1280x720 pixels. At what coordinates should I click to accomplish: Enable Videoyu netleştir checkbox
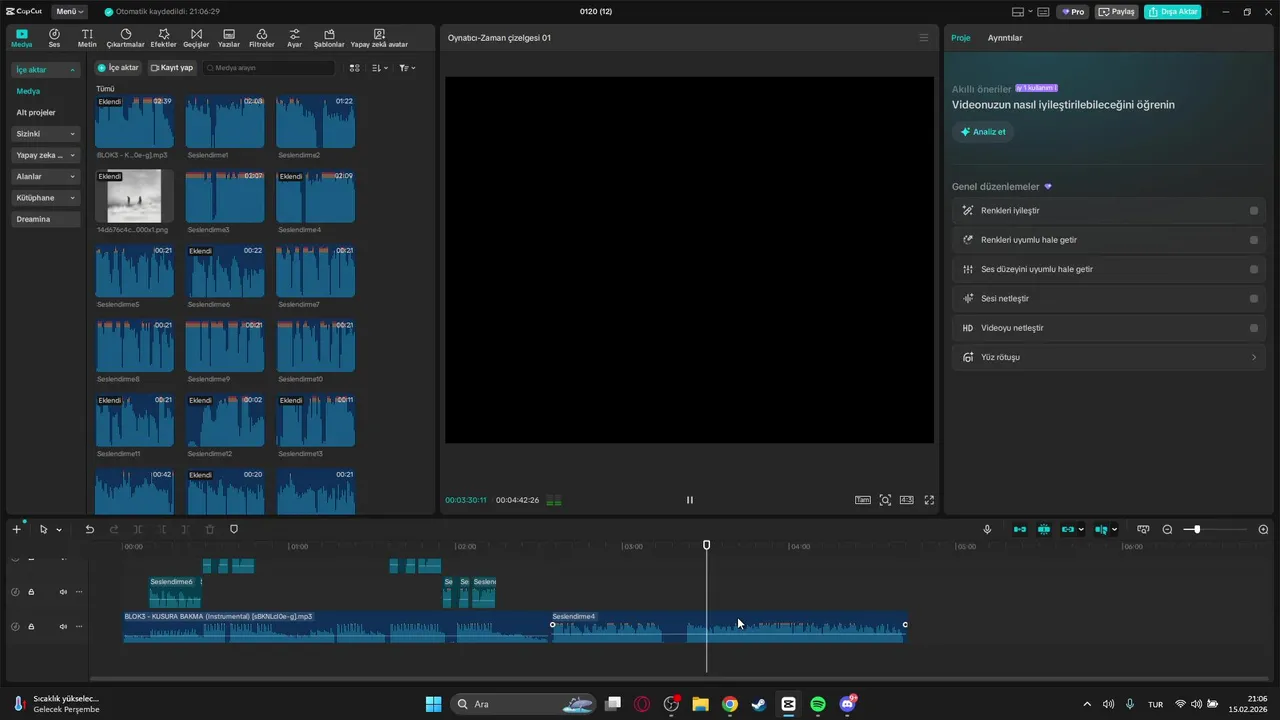(1254, 328)
